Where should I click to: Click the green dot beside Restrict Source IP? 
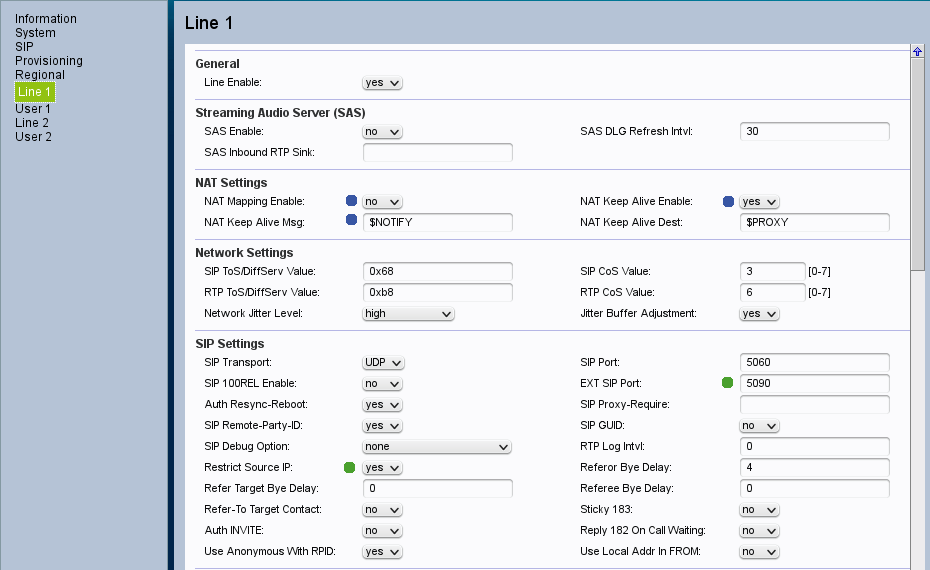tap(350, 467)
